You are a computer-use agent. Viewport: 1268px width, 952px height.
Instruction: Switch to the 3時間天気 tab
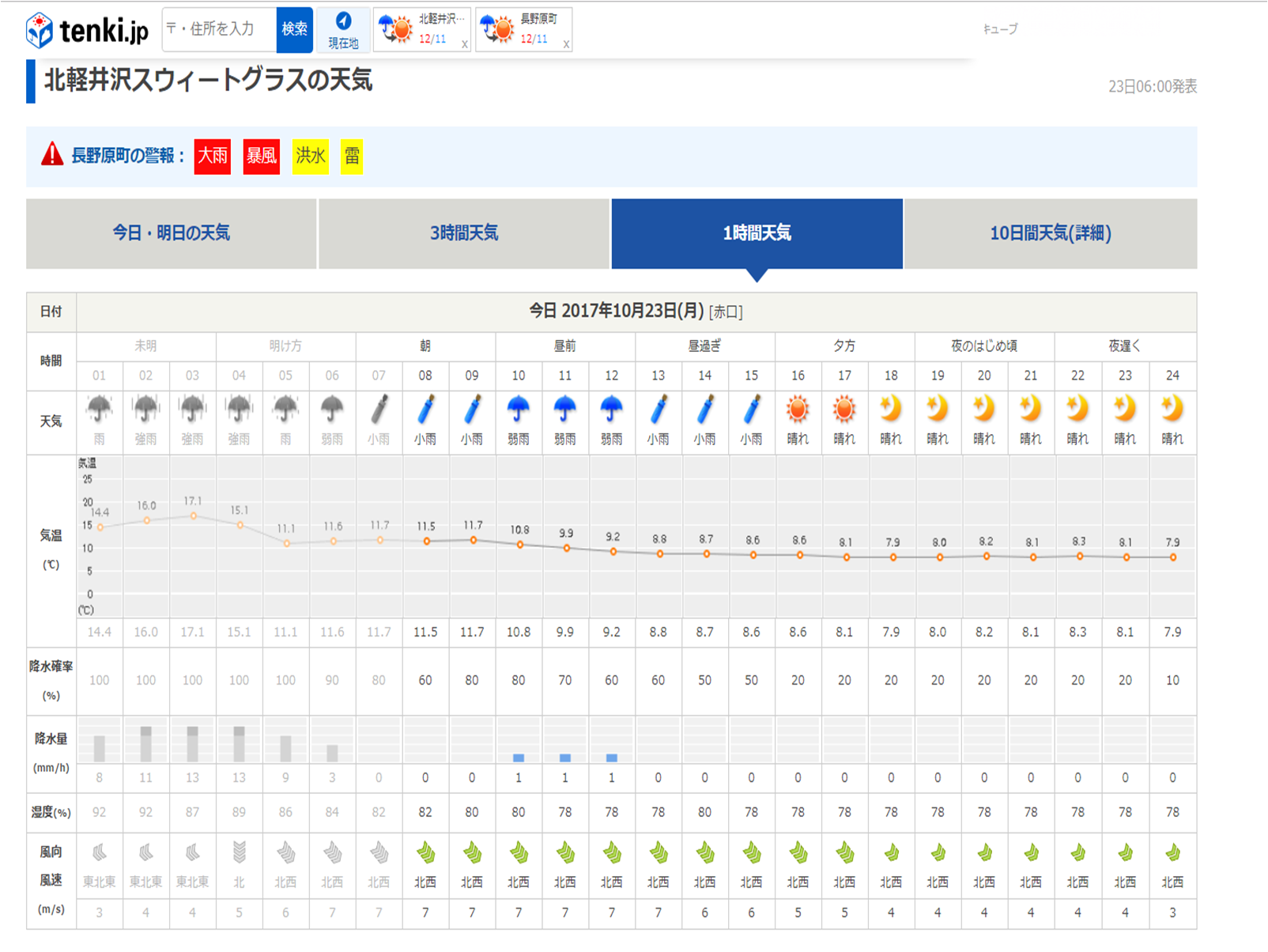pyautogui.click(x=464, y=233)
